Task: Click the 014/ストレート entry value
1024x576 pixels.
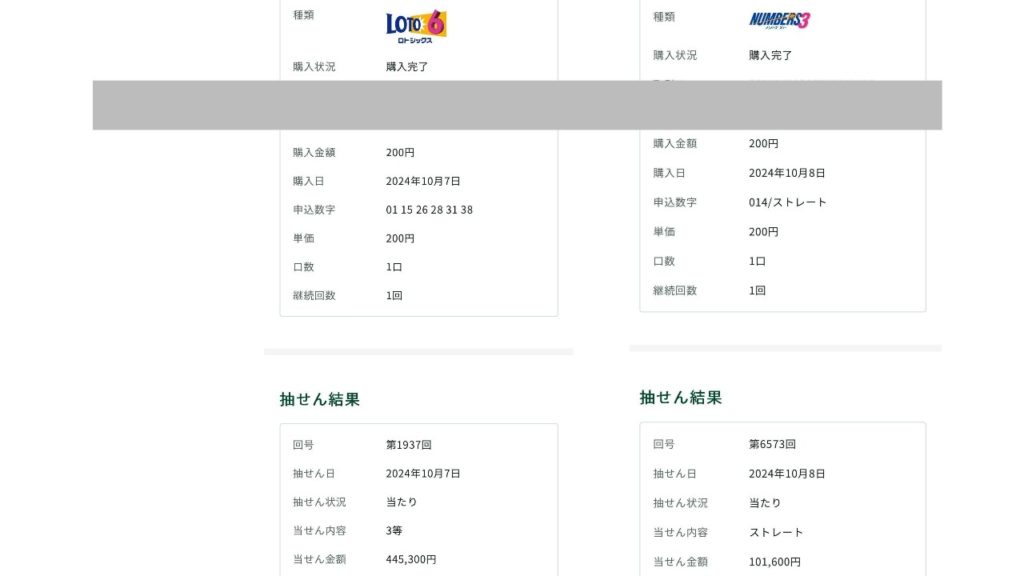Action: tap(788, 202)
